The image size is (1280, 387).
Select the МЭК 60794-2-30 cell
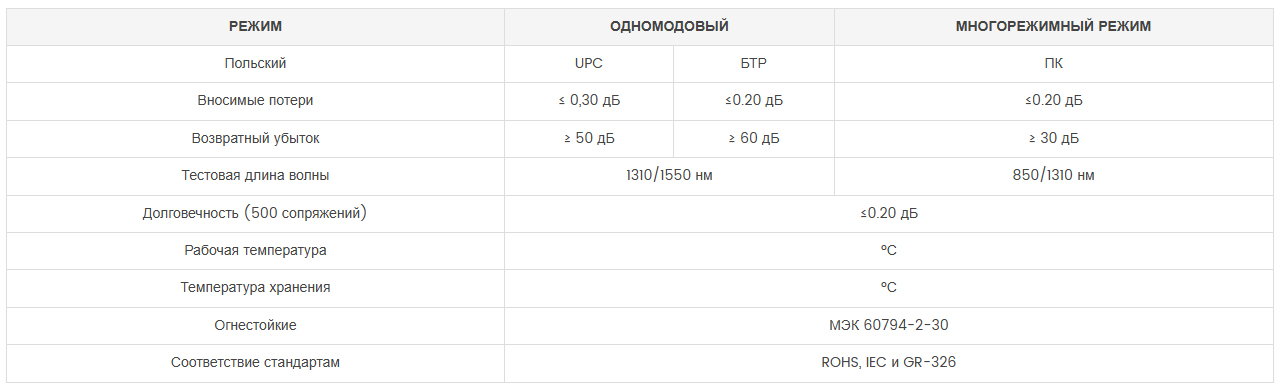coord(888,325)
